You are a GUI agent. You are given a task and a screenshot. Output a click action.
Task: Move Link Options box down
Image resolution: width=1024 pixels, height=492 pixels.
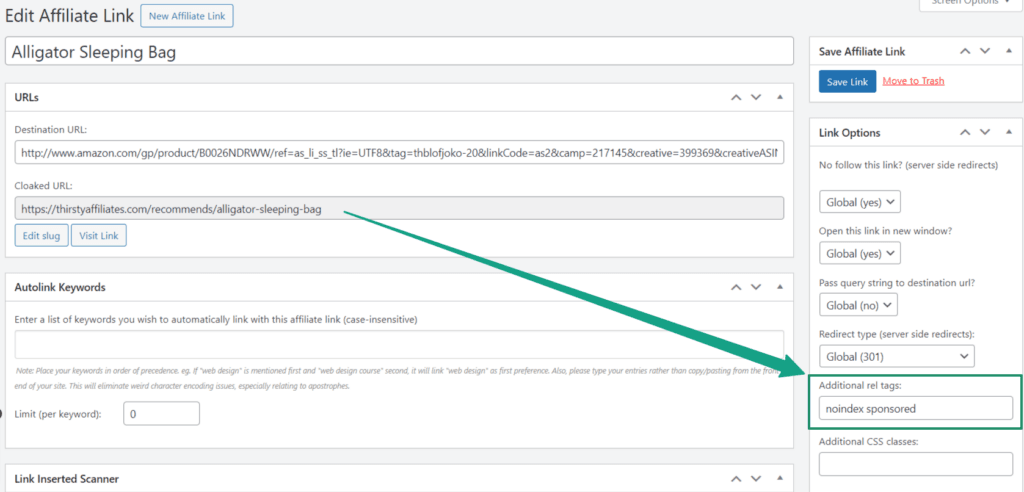(x=985, y=133)
